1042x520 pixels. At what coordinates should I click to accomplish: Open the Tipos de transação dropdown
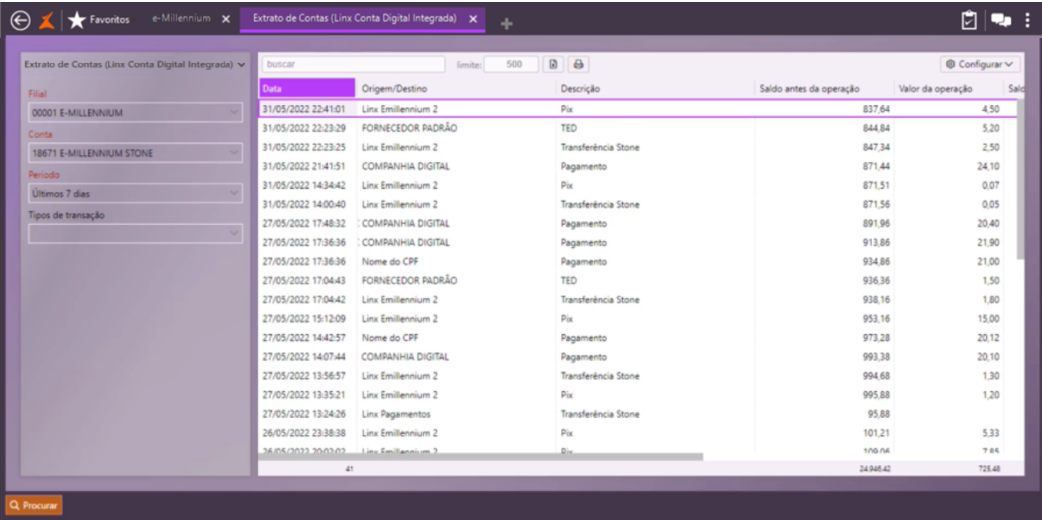click(135, 233)
